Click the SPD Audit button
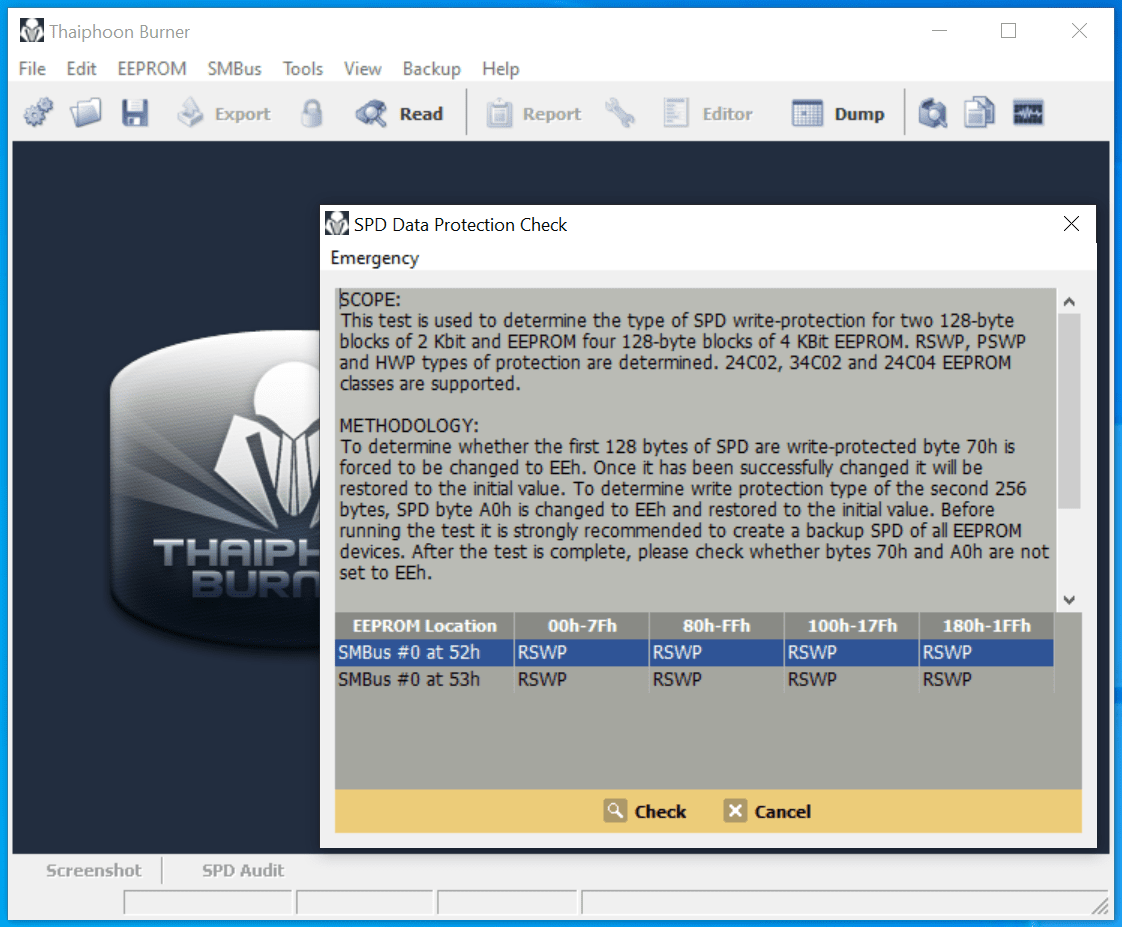 coord(243,870)
